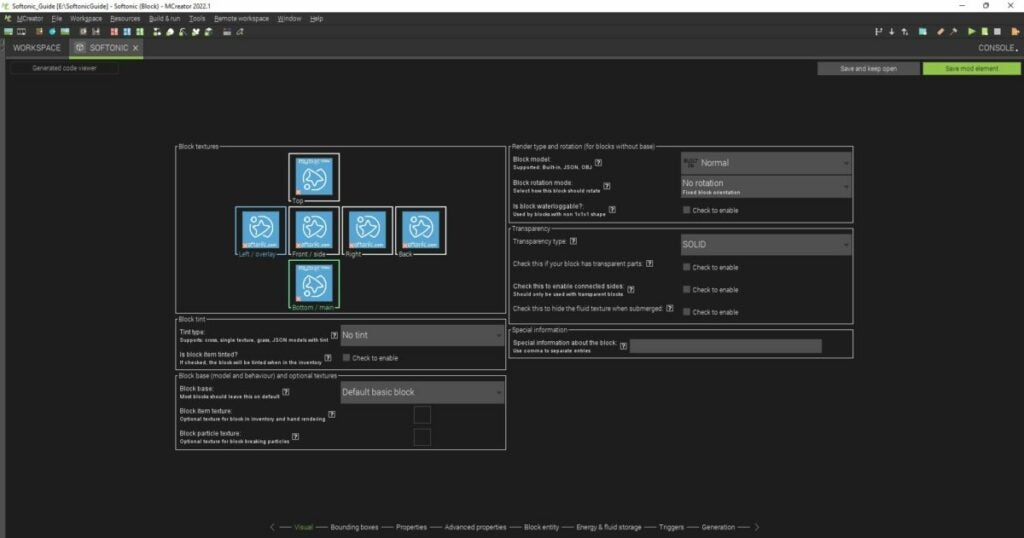The height and width of the screenshot is (538, 1024).
Task: Click the branch remote workspace icon
Action: coord(878,31)
